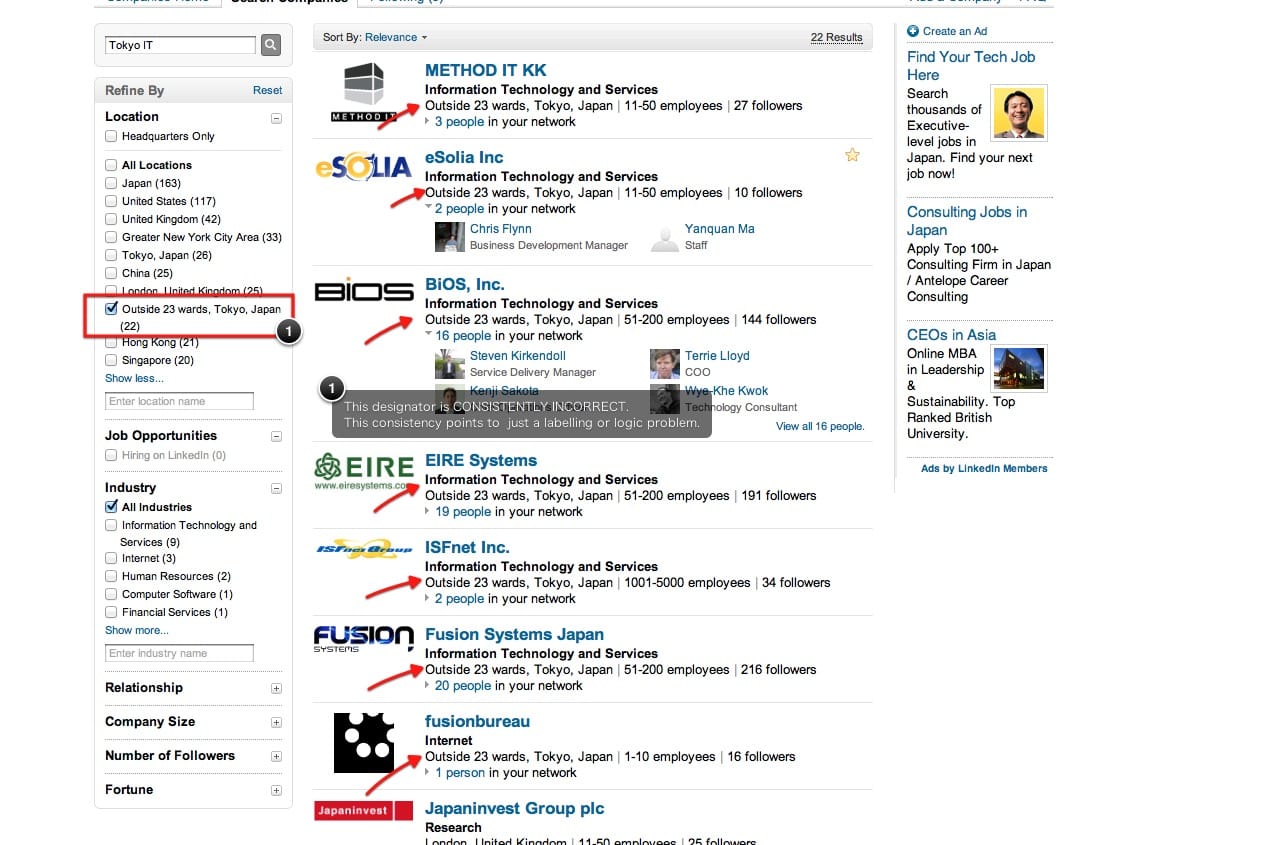Click the Fusion Systems logo
1281x845 pixels.
point(364,639)
